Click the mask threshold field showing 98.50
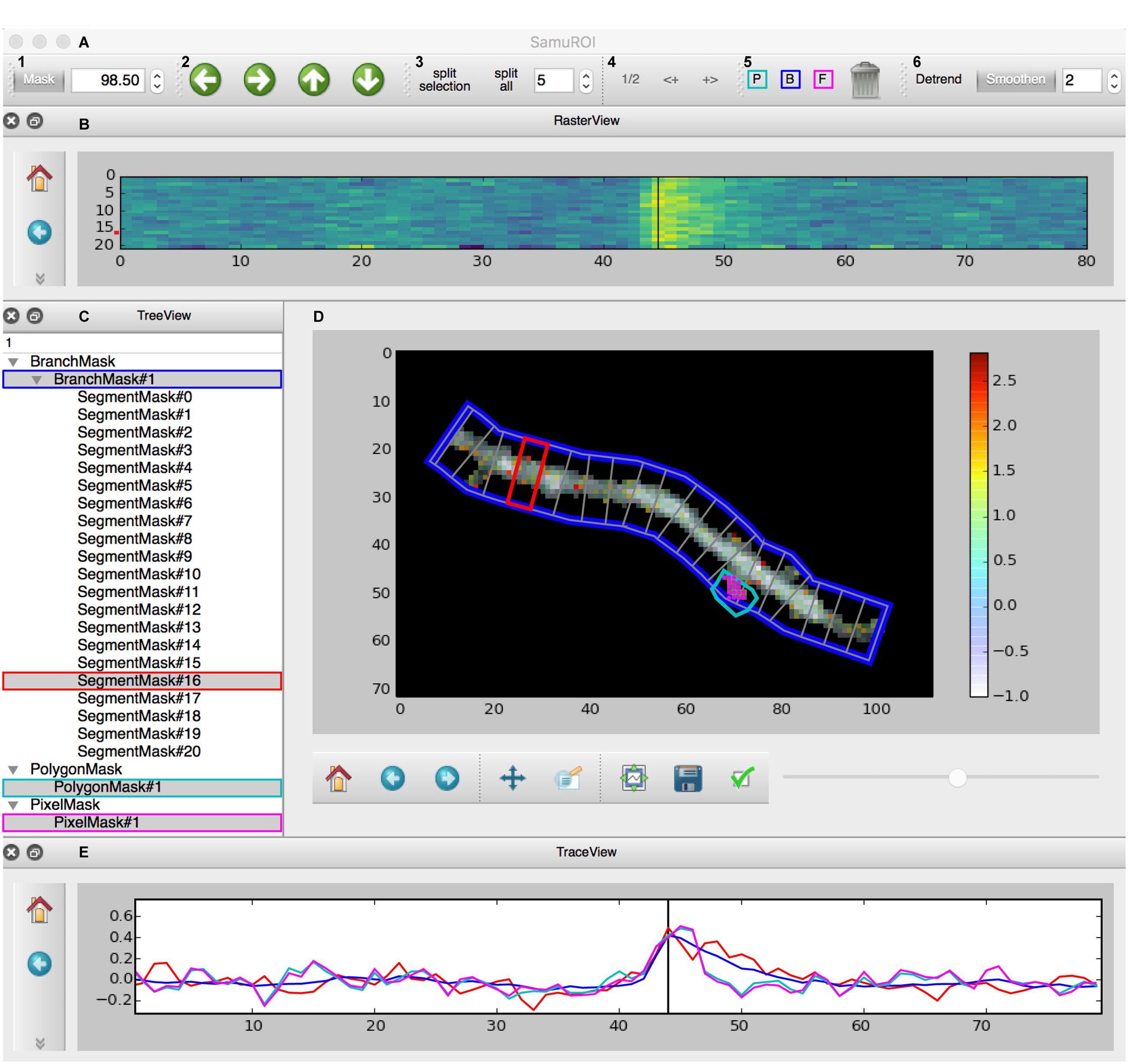 pyautogui.click(x=108, y=80)
